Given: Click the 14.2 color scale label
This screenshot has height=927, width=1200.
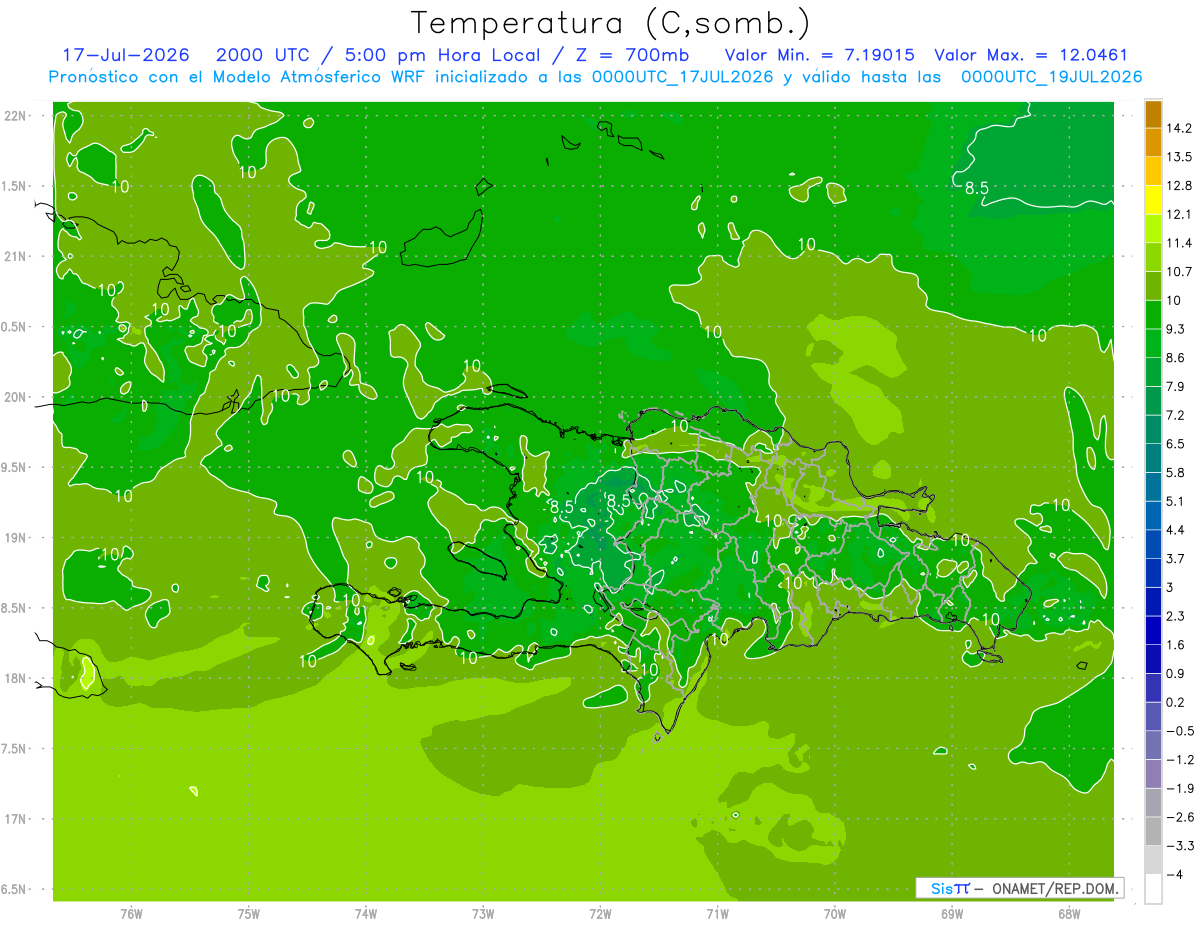Looking at the screenshot, I should 1180,128.
